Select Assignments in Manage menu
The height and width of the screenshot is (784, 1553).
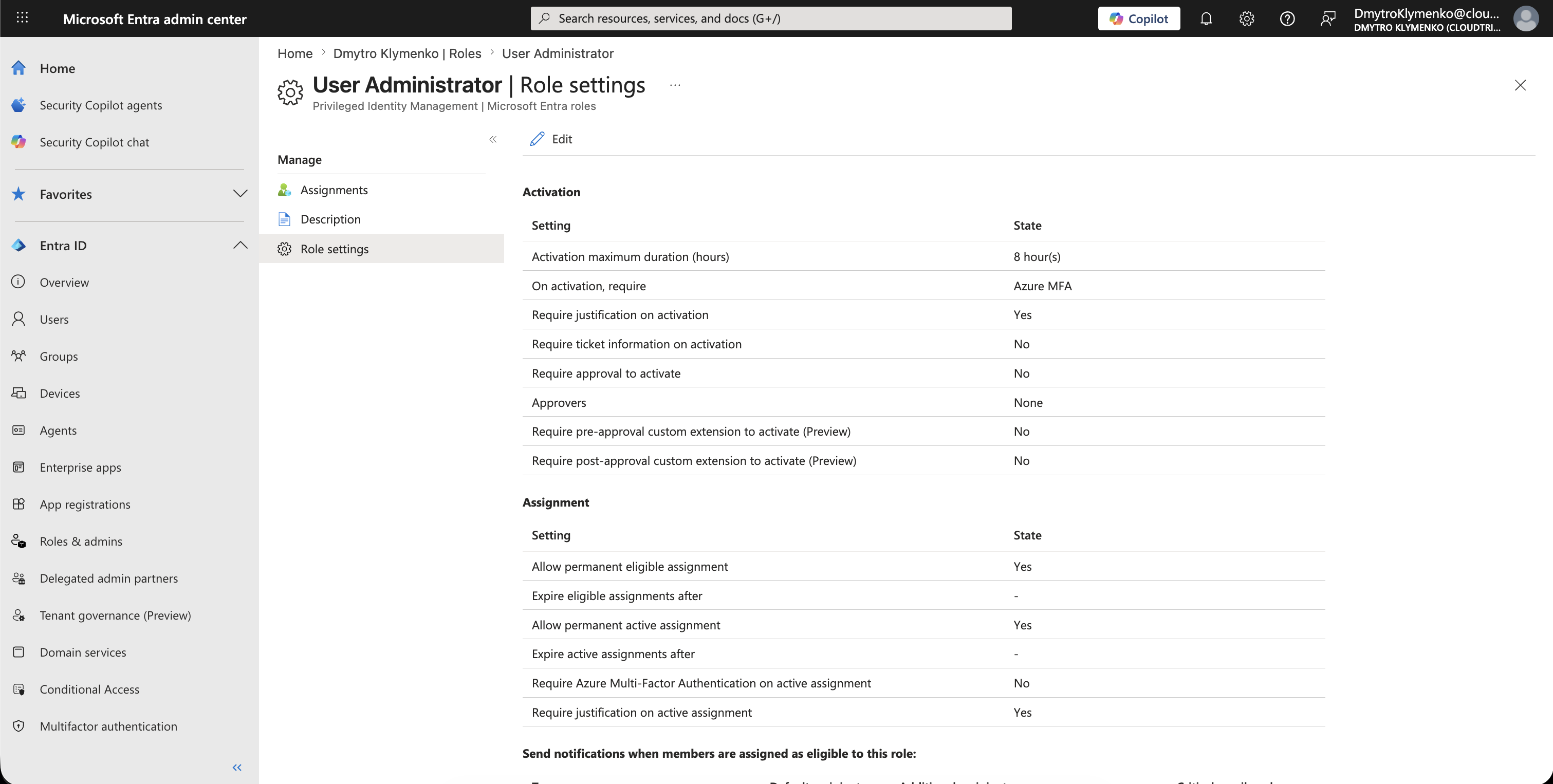click(x=382, y=190)
